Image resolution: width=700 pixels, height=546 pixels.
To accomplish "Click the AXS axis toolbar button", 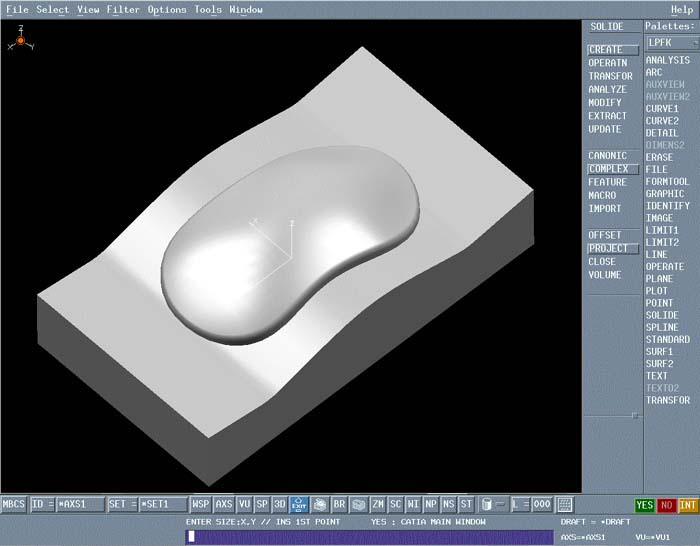I will [224, 505].
